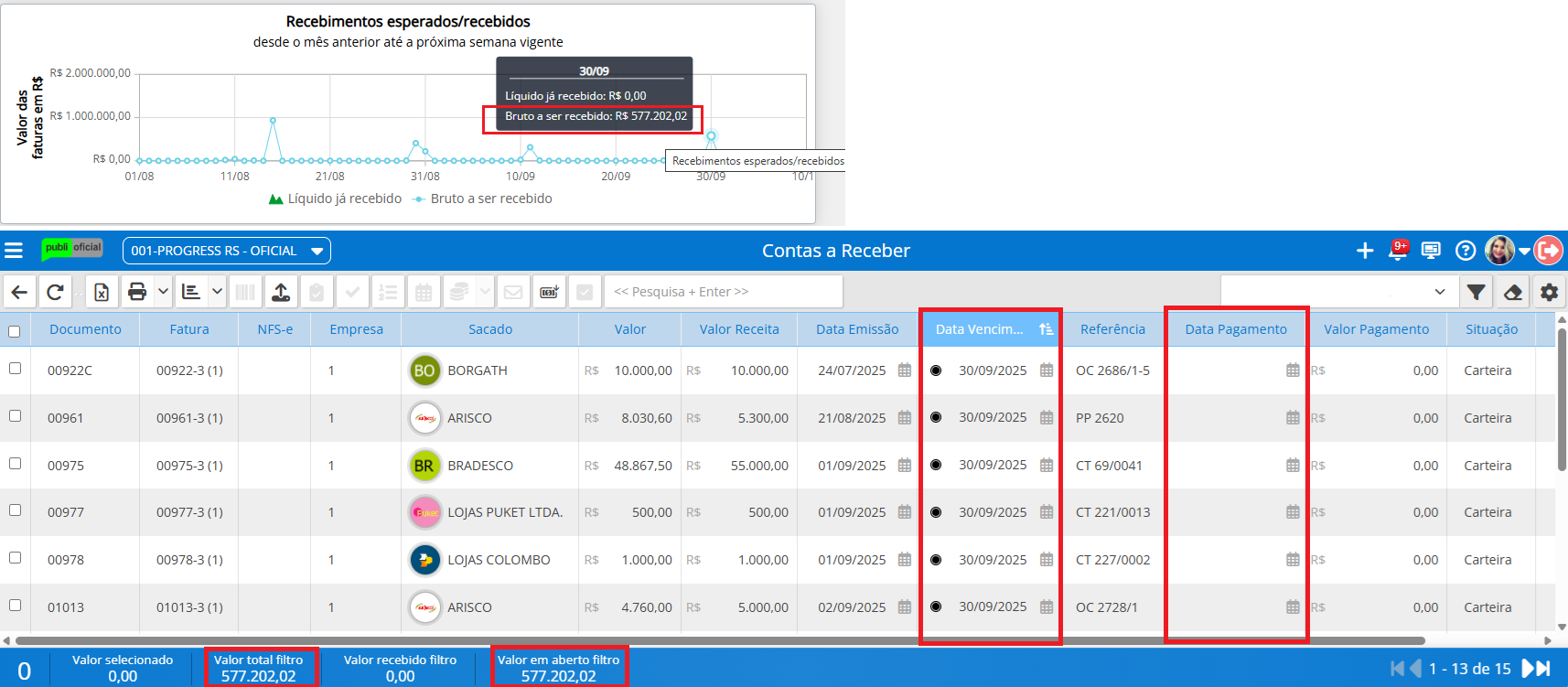The height and width of the screenshot is (687, 1568).
Task: Open the print options dropdown arrow
Action: coord(163,292)
